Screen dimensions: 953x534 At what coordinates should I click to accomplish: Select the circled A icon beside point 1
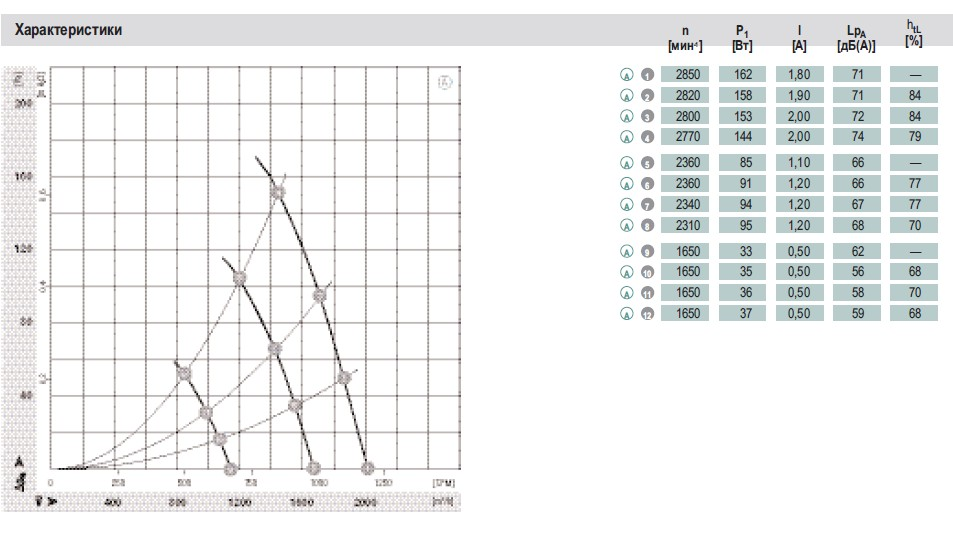(627, 75)
